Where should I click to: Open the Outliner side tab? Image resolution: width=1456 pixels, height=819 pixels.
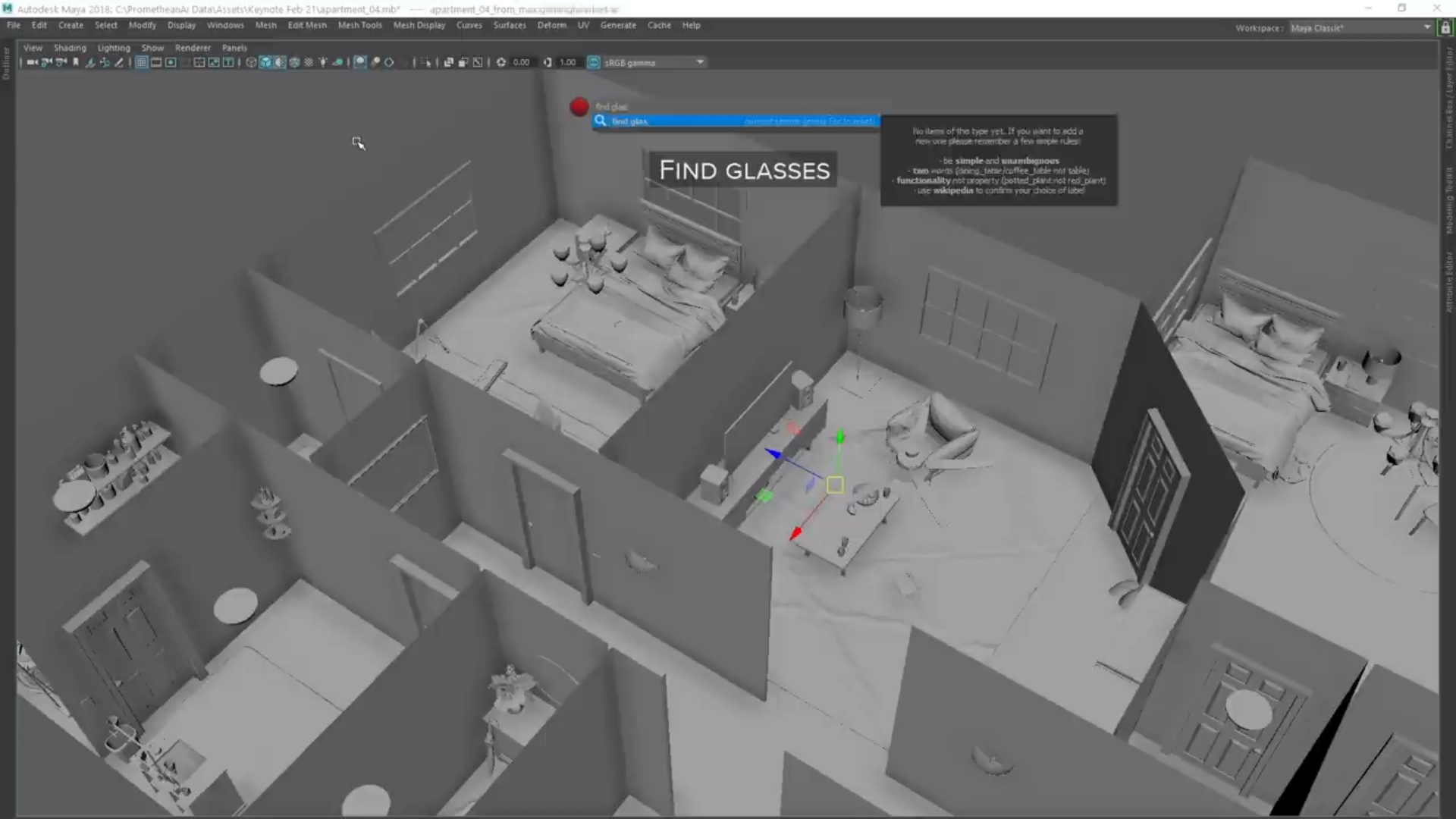pyautogui.click(x=6, y=63)
